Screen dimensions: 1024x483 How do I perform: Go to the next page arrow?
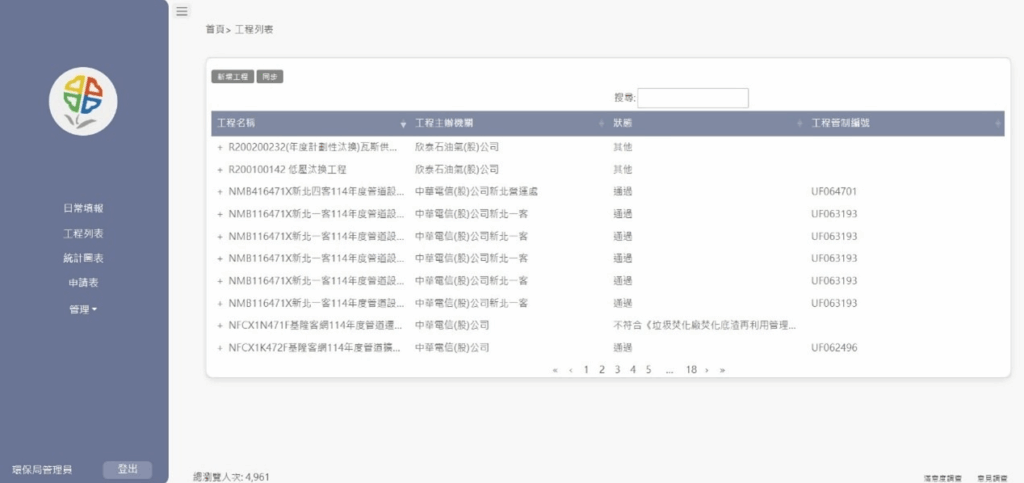(706, 370)
